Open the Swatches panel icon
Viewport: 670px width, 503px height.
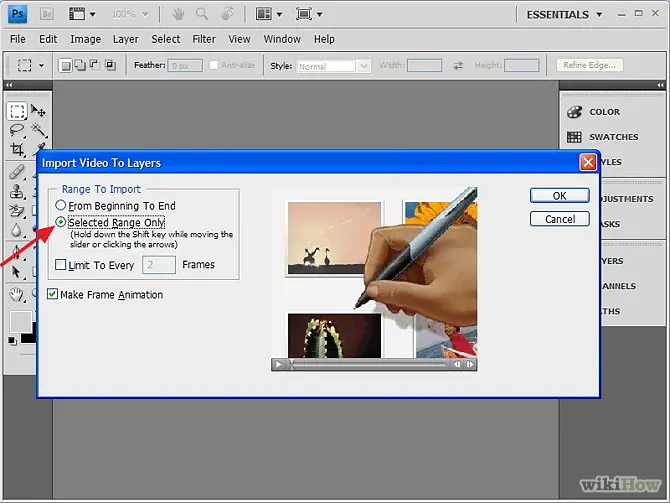(574, 137)
